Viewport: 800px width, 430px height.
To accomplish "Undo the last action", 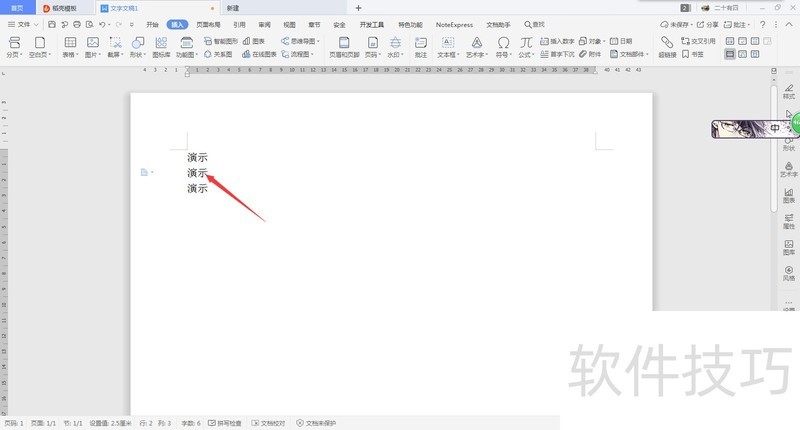I will (x=102, y=24).
